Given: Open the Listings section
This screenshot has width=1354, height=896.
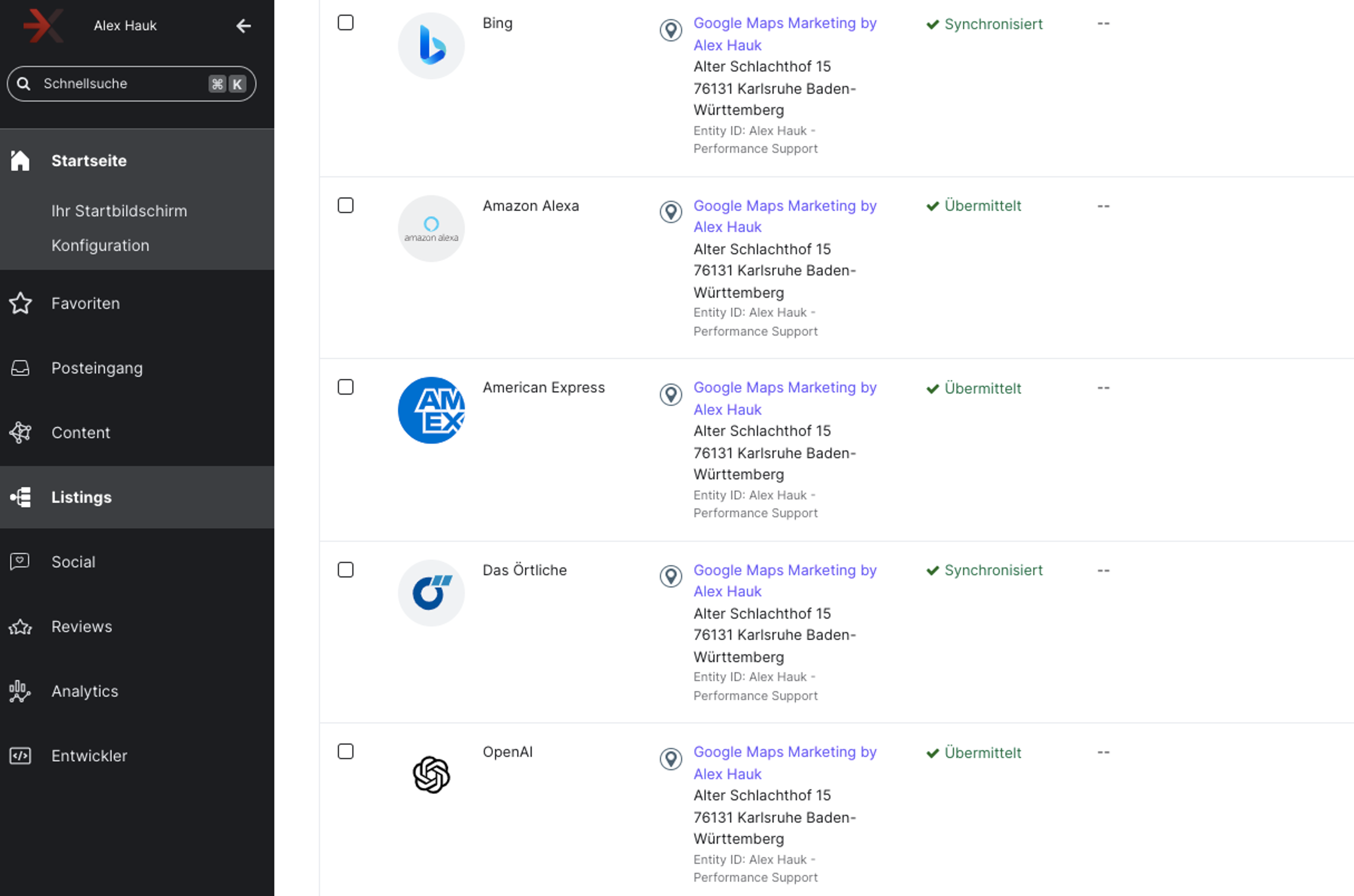Looking at the screenshot, I should click(x=137, y=497).
